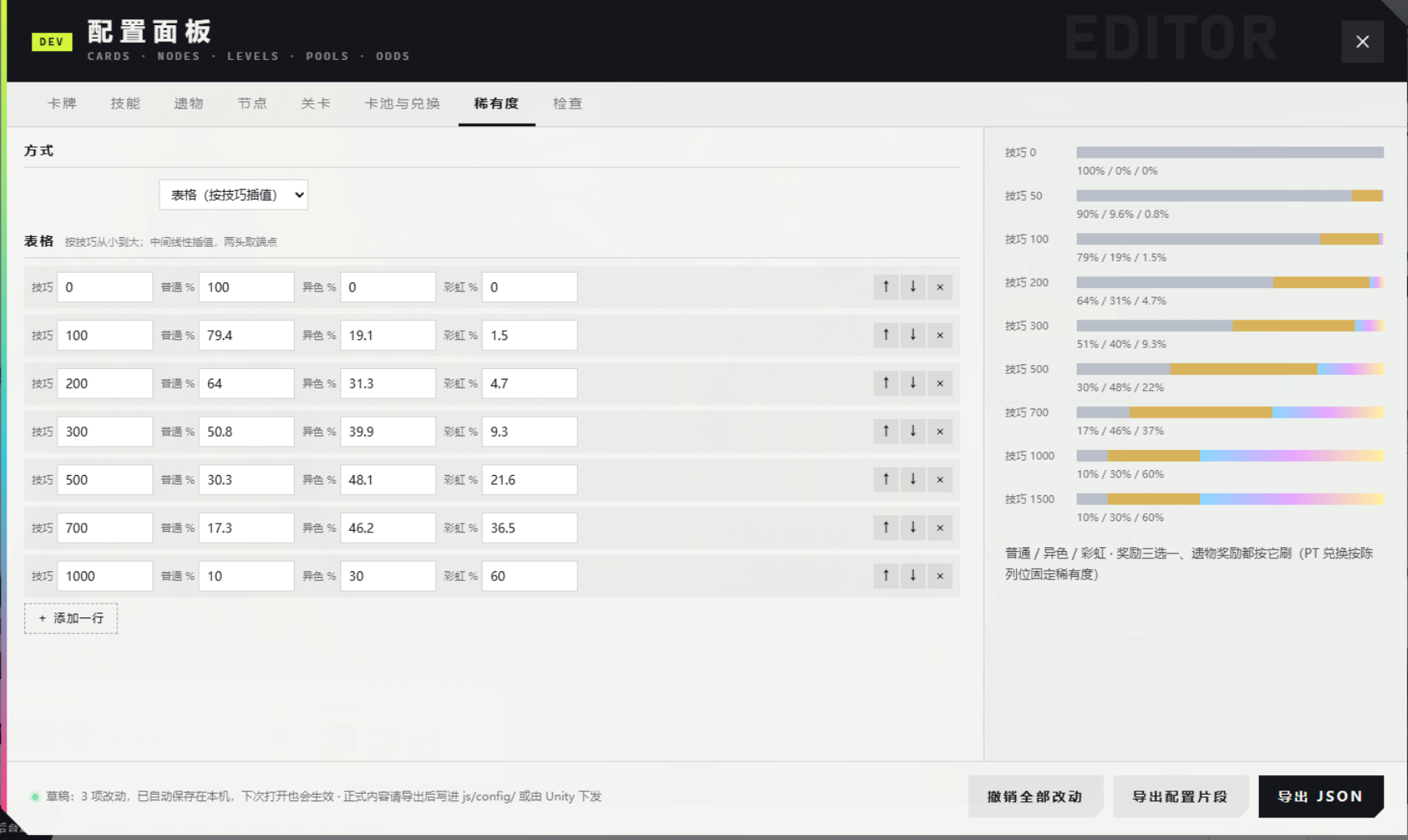Move the 技巧 200 row down
This screenshot has width=1408, height=840.
[912, 384]
